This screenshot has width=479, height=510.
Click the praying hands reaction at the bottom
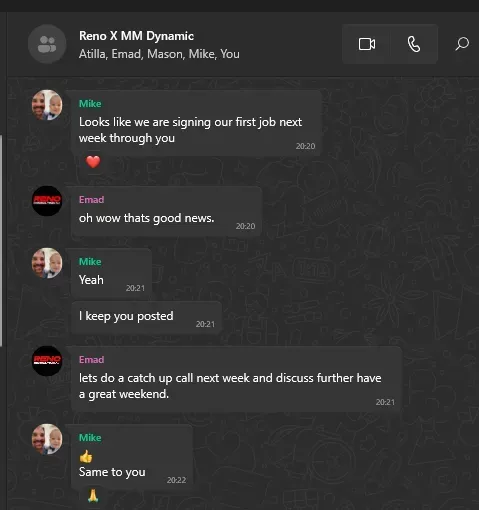pyautogui.click(x=93, y=496)
